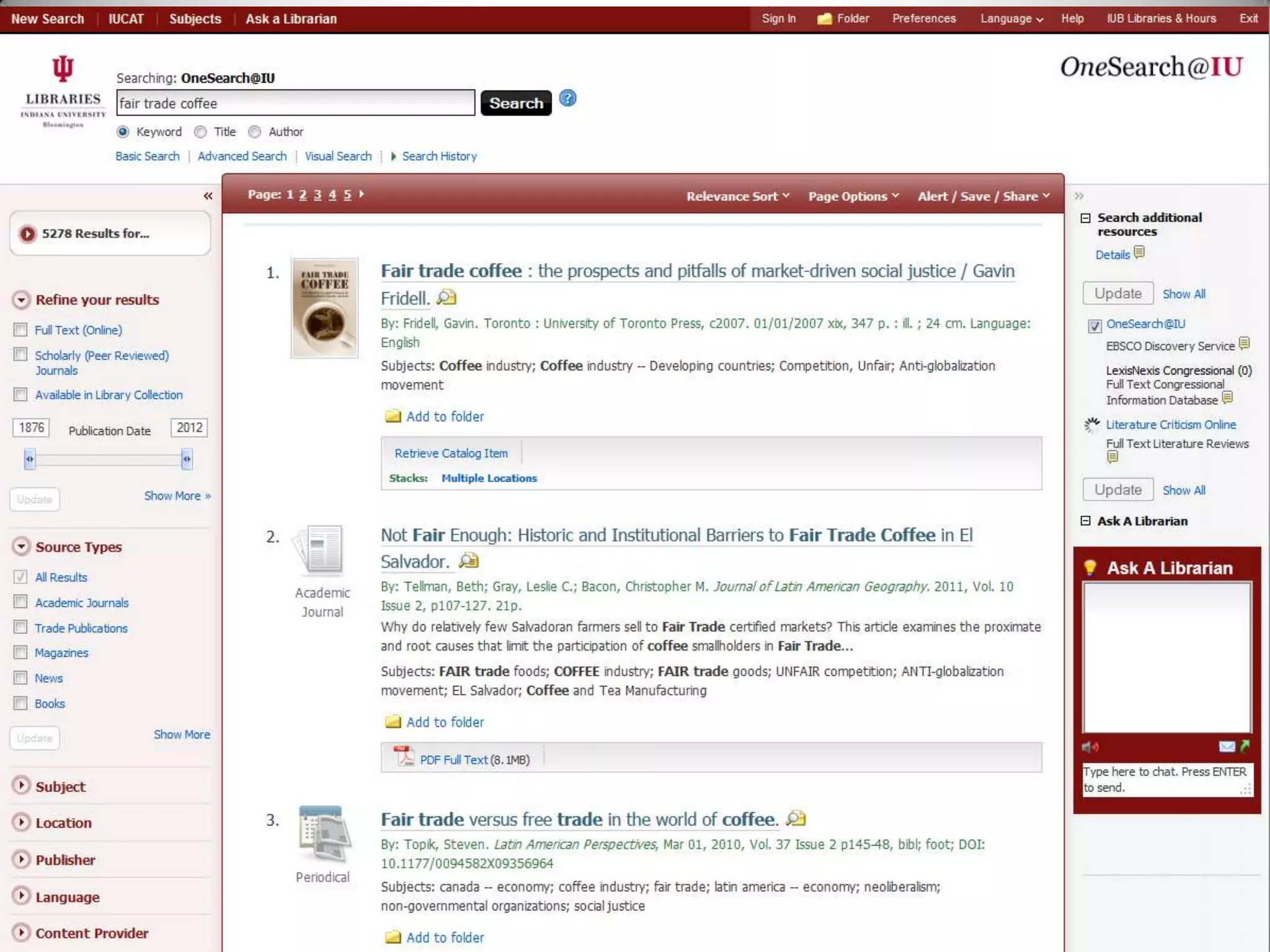The height and width of the screenshot is (952, 1270).
Task: Open Subjects in the top menu
Action: coord(195,19)
